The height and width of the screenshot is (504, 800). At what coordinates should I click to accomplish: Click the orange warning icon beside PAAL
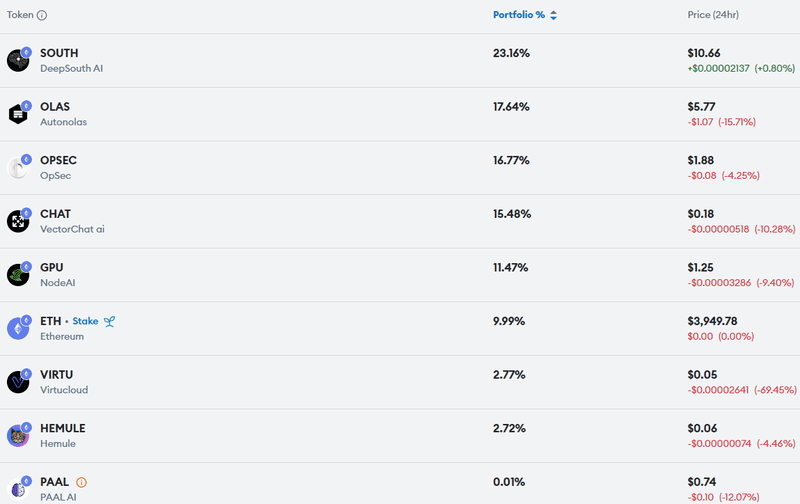tap(81, 482)
